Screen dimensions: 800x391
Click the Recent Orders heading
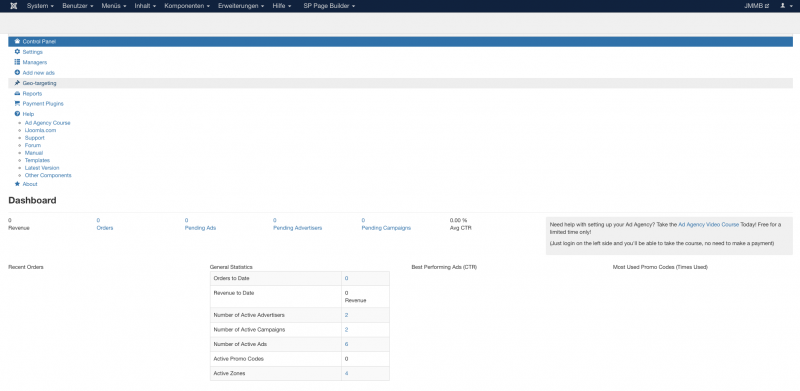coord(26,267)
